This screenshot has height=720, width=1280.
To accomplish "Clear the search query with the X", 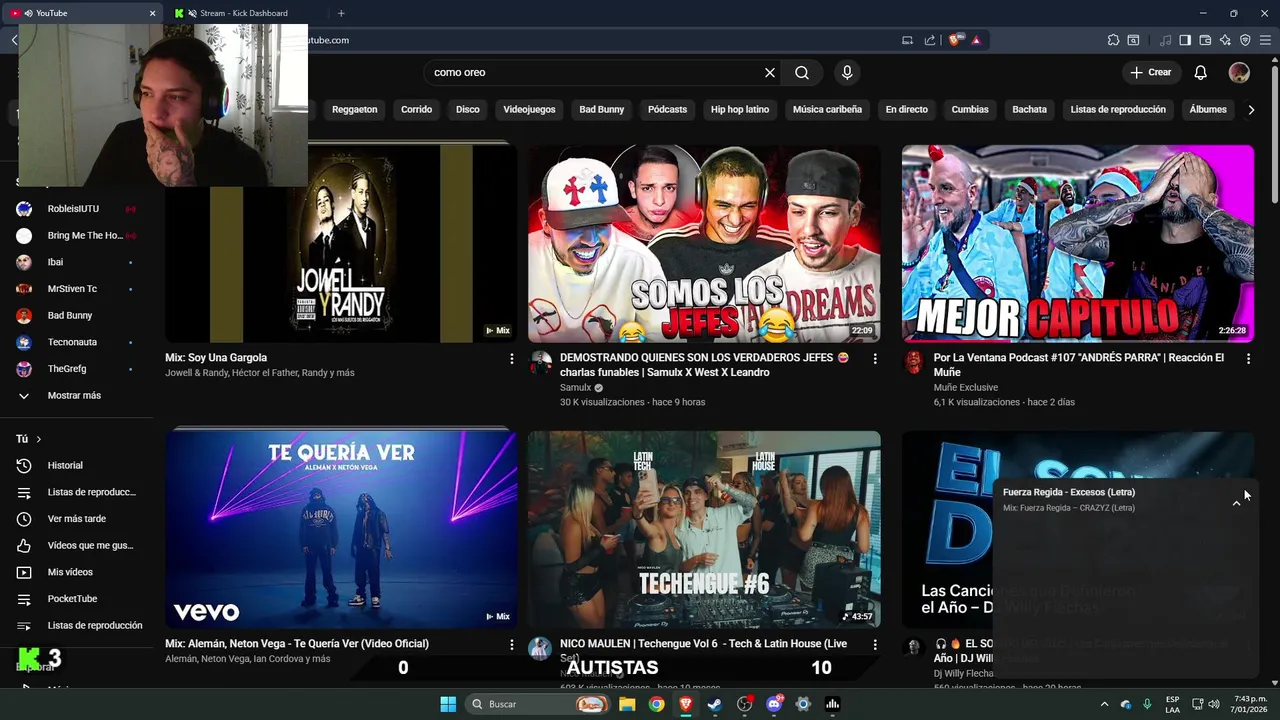I will pos(770,73).
